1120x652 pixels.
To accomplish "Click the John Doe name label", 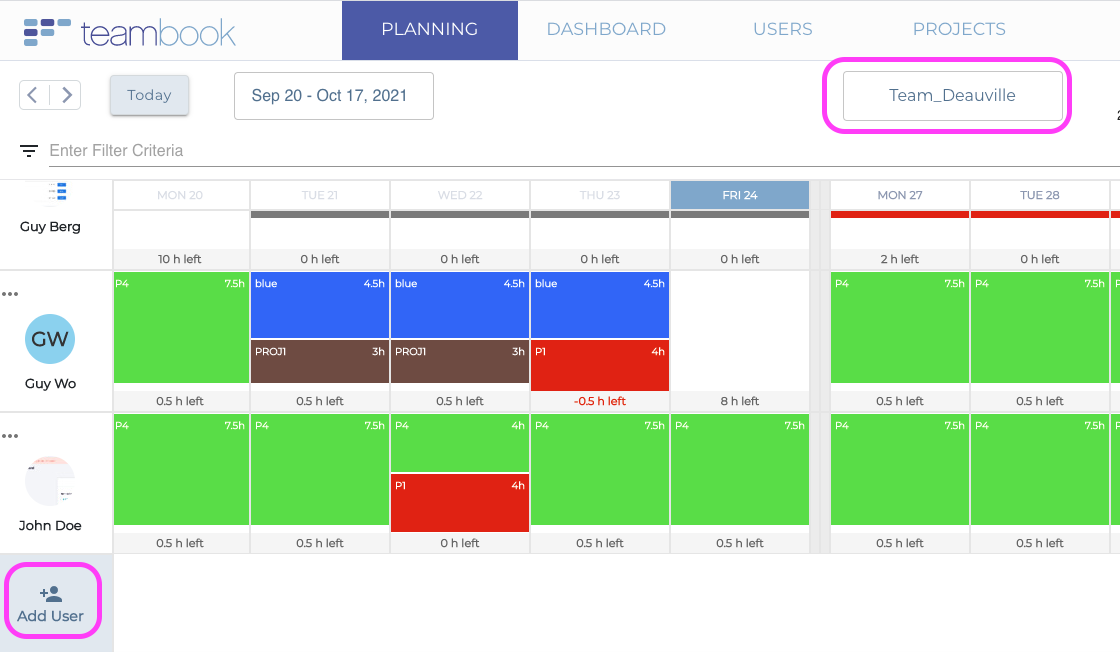I will (50, 526).
